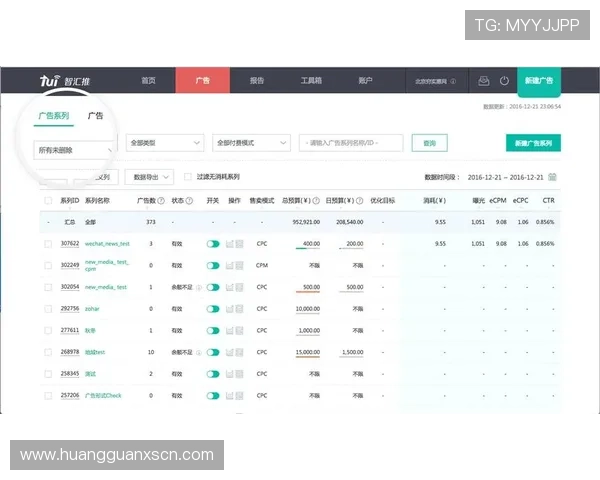Screen dimensions: 600x480
Task: Click total budget bar 15,000.00 for row 268978
Action: tap(308, 353)
